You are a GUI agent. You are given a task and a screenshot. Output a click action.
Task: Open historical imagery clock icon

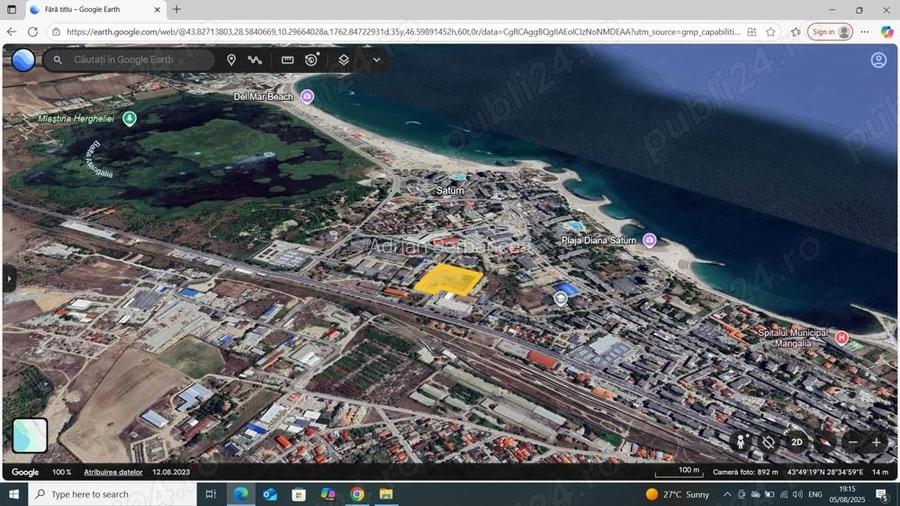(x=312, y=60)
